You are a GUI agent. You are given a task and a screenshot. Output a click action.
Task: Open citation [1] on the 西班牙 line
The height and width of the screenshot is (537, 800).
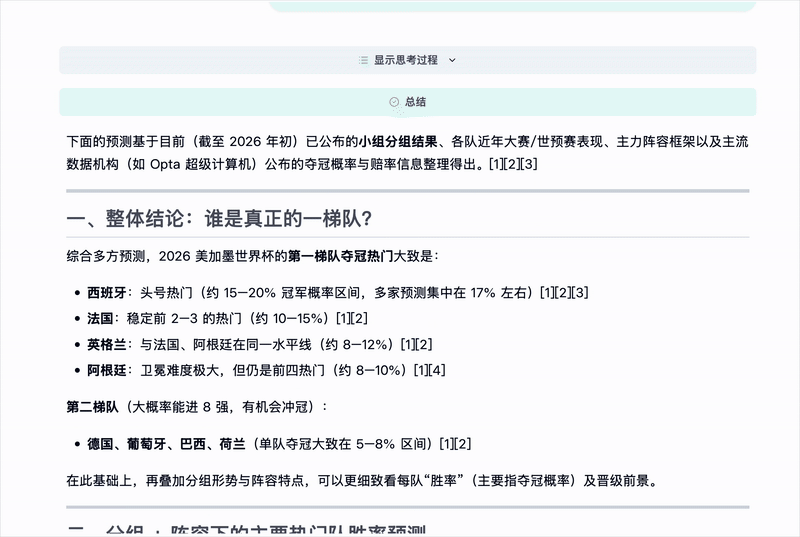548,293
